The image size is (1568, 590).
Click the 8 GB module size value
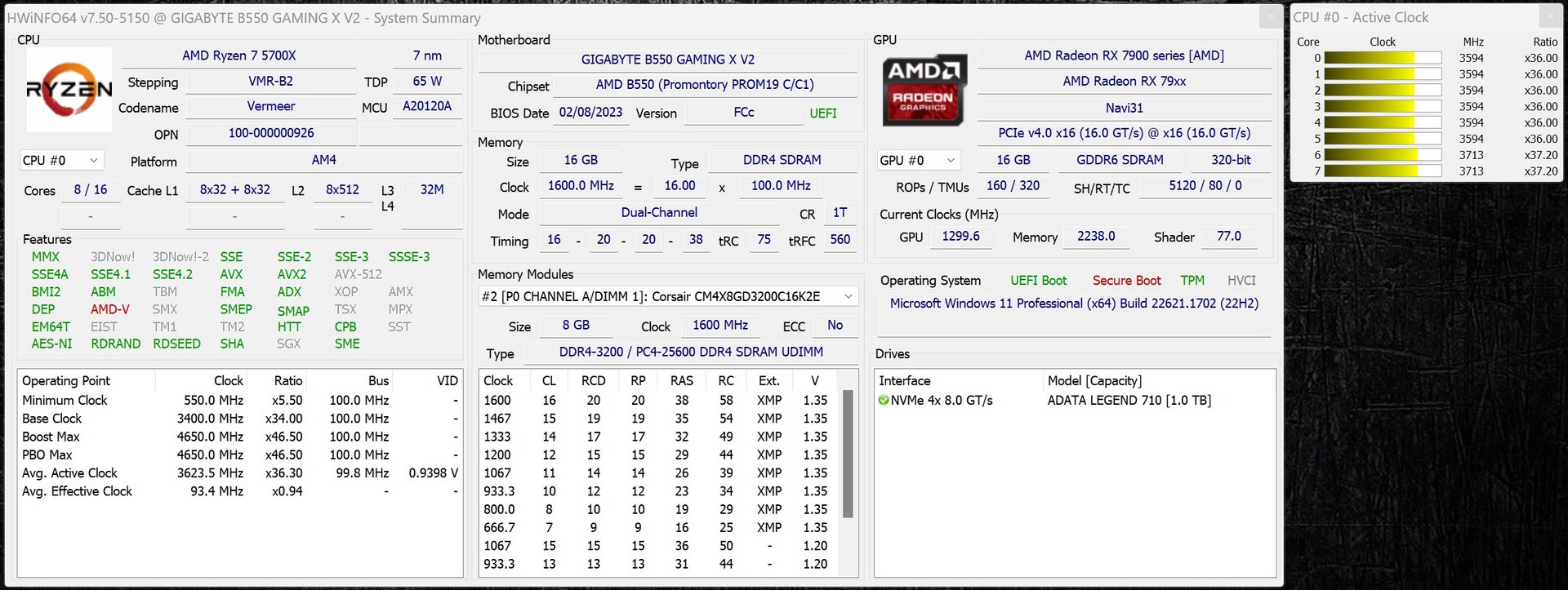(x=576, y=325)
